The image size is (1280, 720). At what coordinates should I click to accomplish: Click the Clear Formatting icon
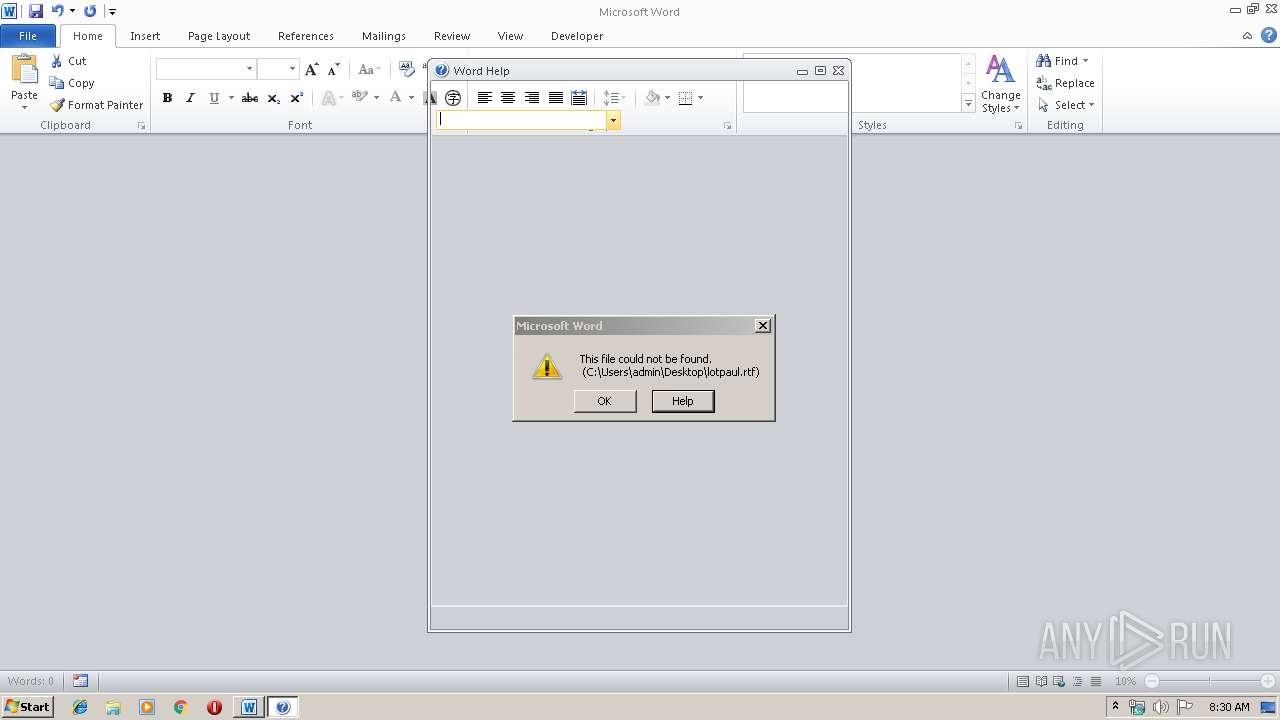click(x=406, y=69)
